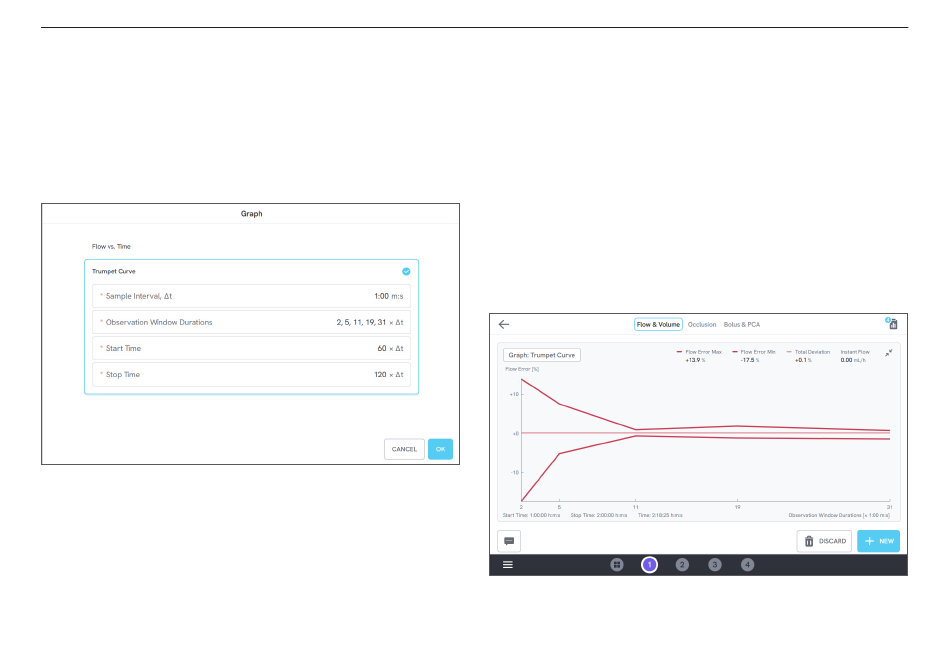
Task: Switch to the Occlusion tab
Action: click(702, 324)
